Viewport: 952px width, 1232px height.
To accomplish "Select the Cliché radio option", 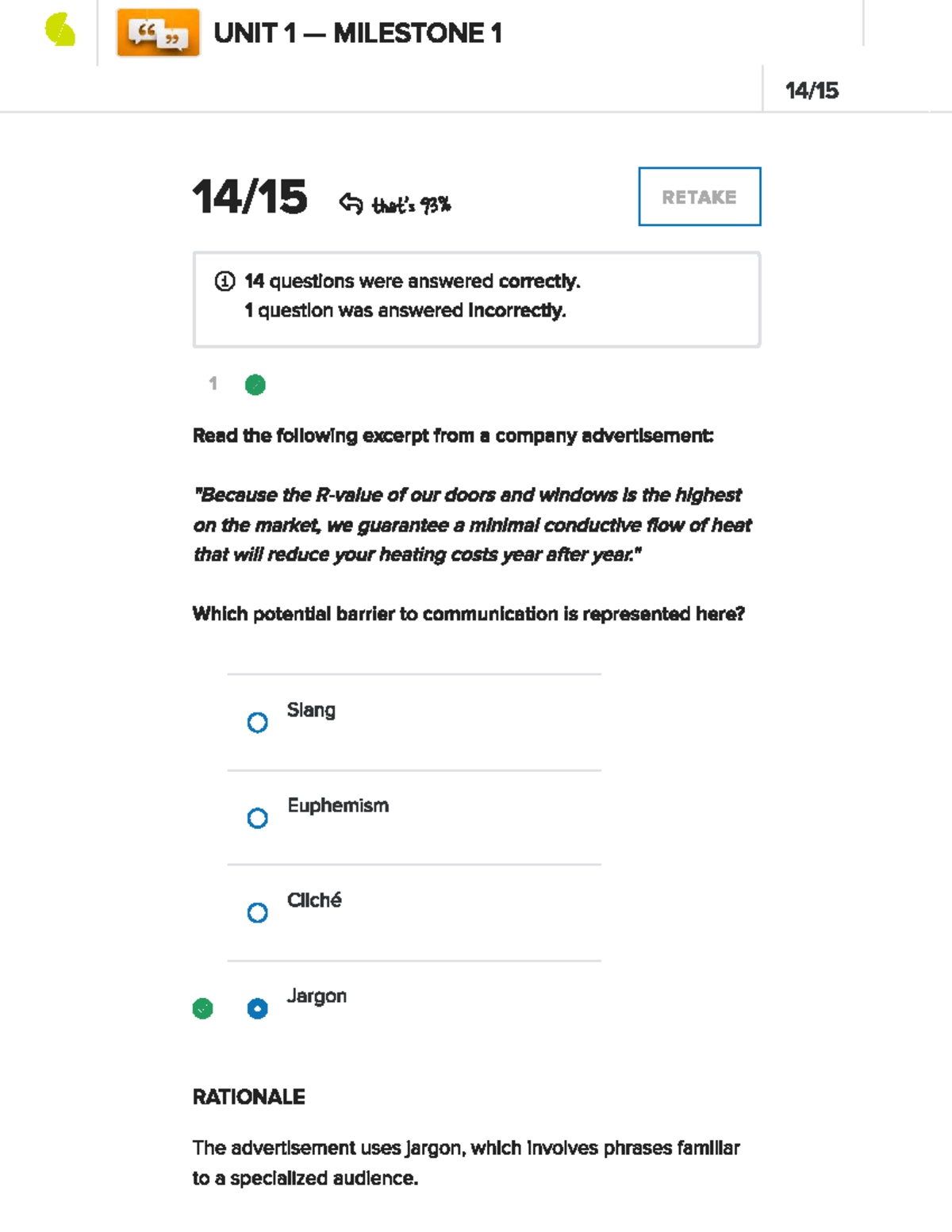I will 257,913.
